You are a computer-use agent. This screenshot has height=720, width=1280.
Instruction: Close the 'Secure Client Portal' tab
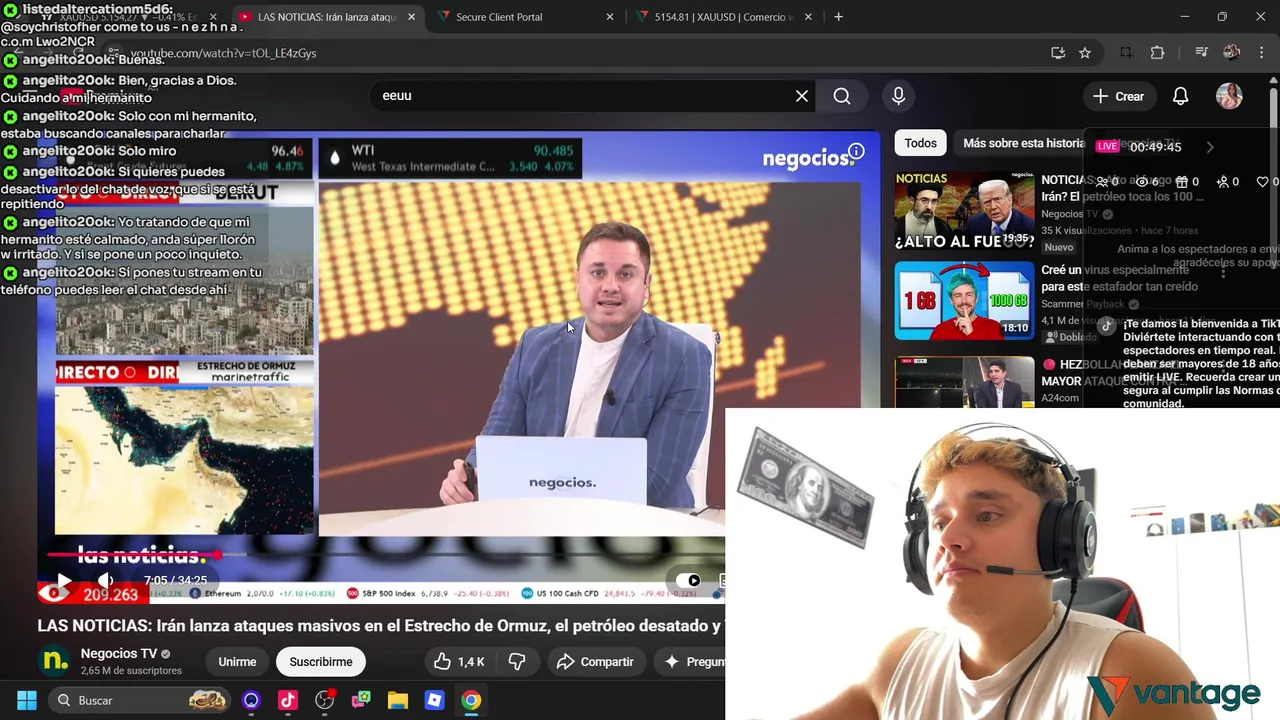(x=610, y=17)
